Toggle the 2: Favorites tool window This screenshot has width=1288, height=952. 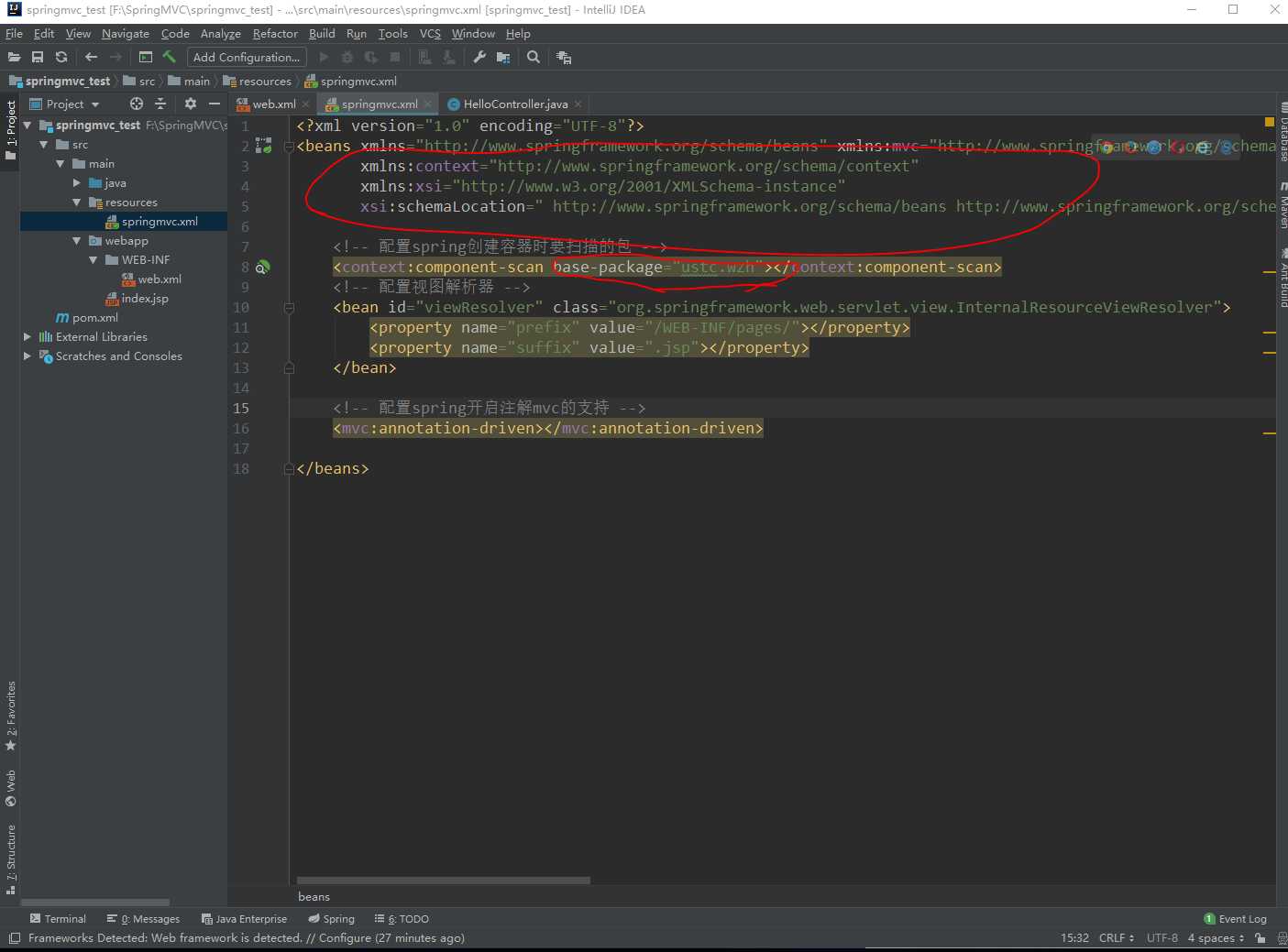click(x=10, y=716)
